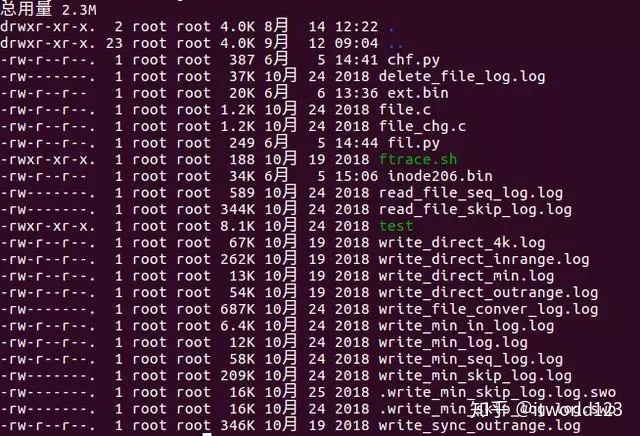Screen dimensions: 640x436
Task: Select the write_direct_4k.log entry
Action: [462, 243]
